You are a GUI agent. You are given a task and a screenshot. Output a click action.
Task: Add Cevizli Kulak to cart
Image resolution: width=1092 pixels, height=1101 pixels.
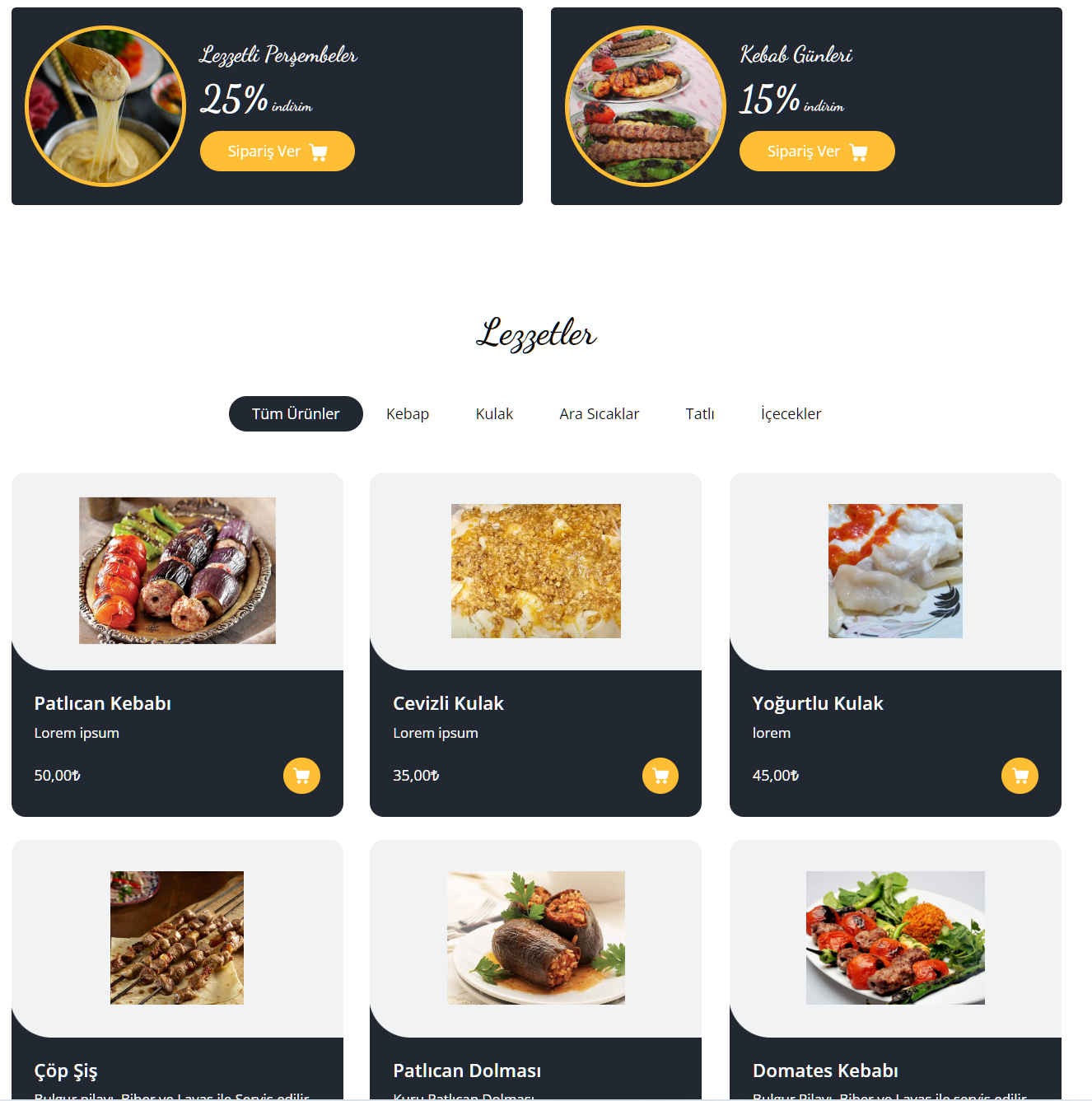click(660, 776)
